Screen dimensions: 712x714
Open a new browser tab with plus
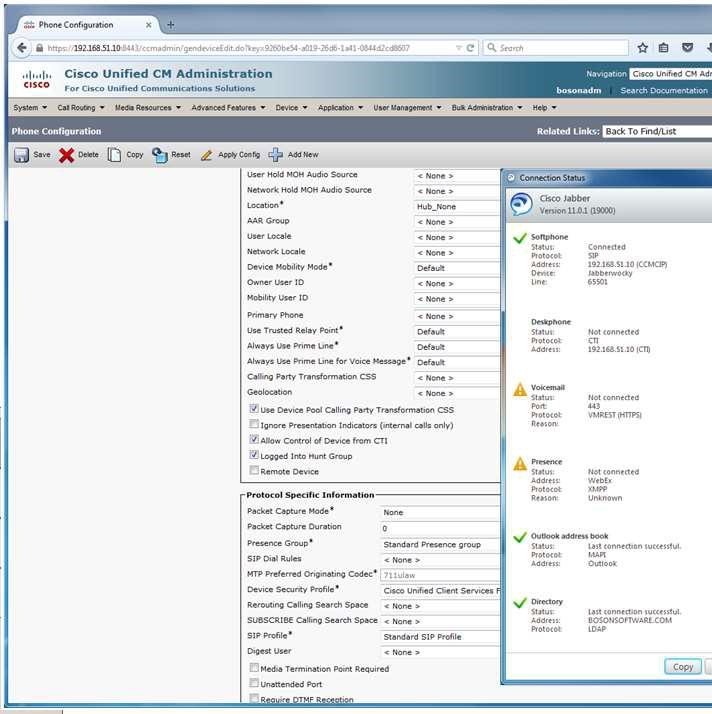point(171,25)
